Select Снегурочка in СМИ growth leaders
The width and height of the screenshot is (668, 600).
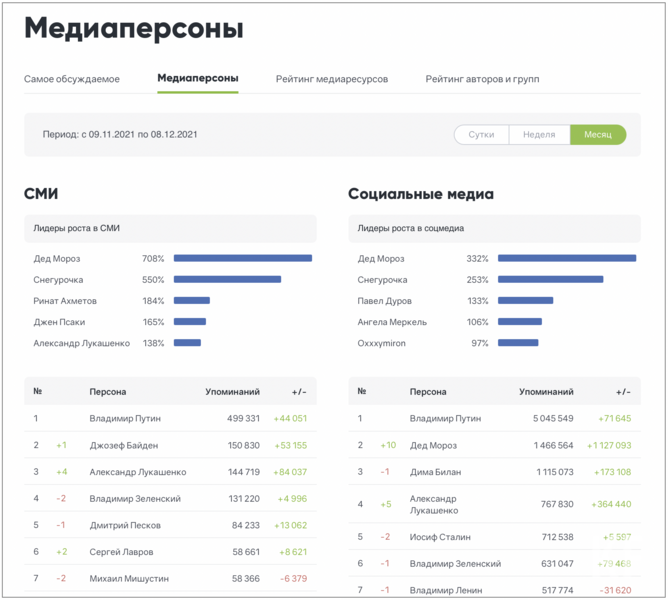58,280
